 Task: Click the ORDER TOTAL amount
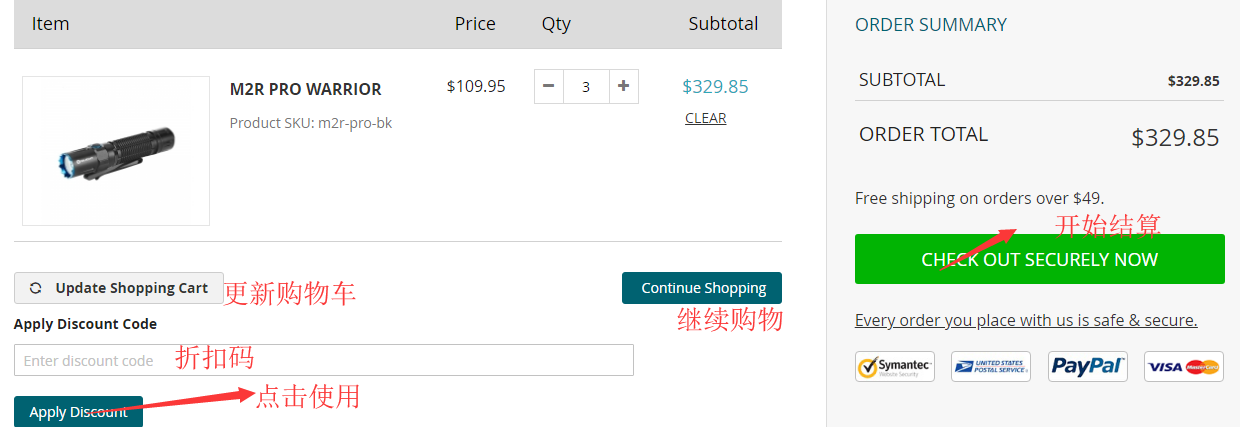tap(1175, 138)
